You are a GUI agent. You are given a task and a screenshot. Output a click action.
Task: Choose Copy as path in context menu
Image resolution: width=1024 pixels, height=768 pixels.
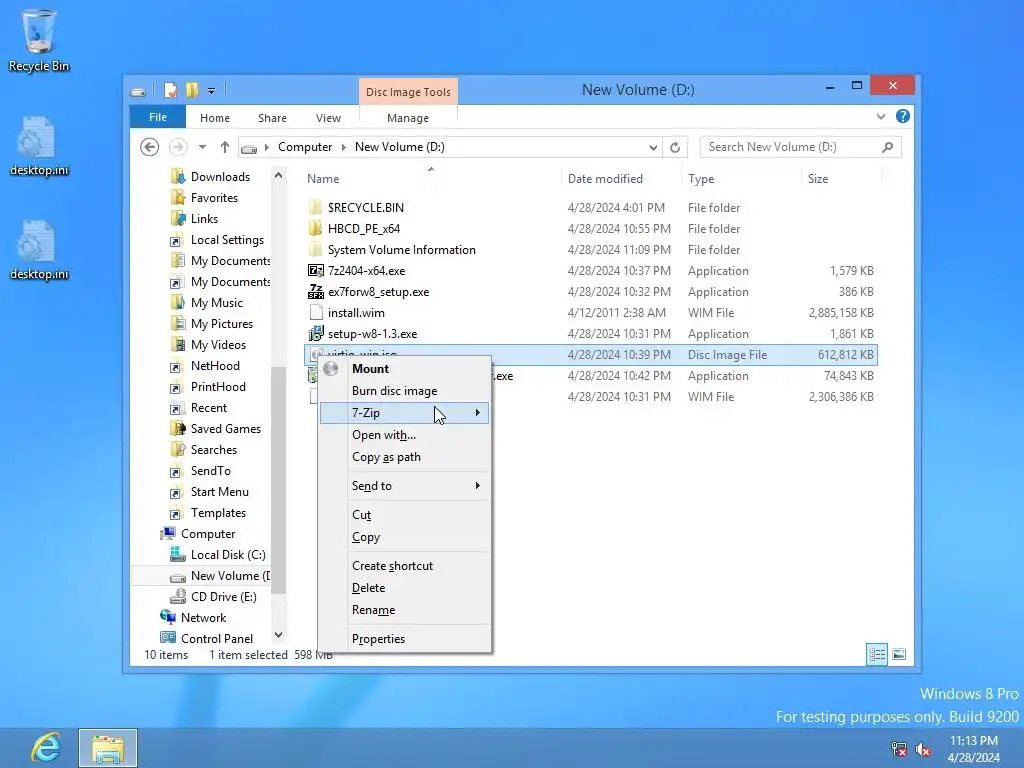[405, 457]
